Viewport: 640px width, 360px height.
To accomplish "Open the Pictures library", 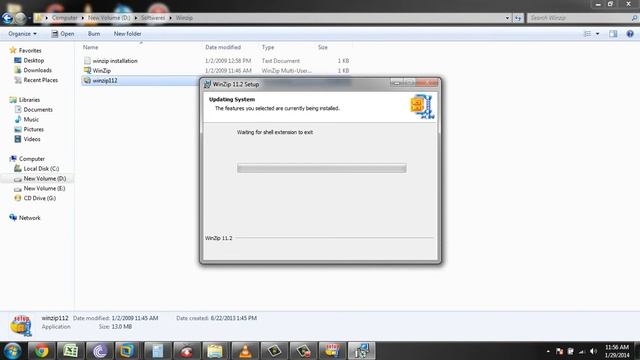I will [33, 129].
